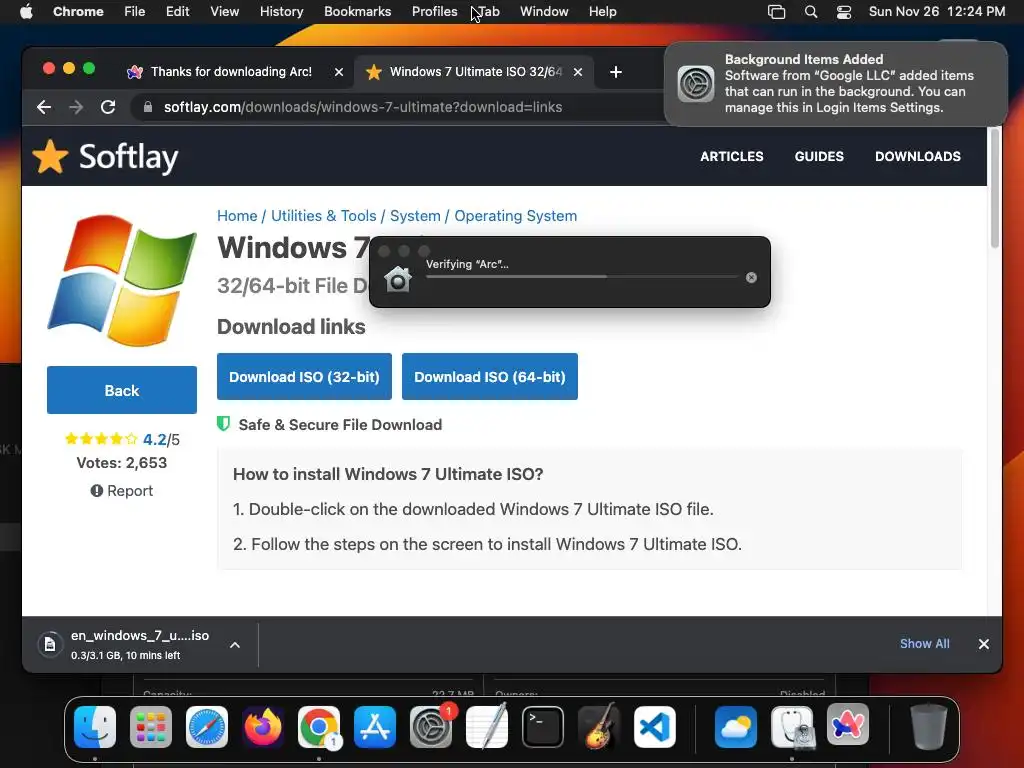Open the File menu
The width and height of the screenshot is (1024, 768).
pyautogui.click(x=135, y=11)
